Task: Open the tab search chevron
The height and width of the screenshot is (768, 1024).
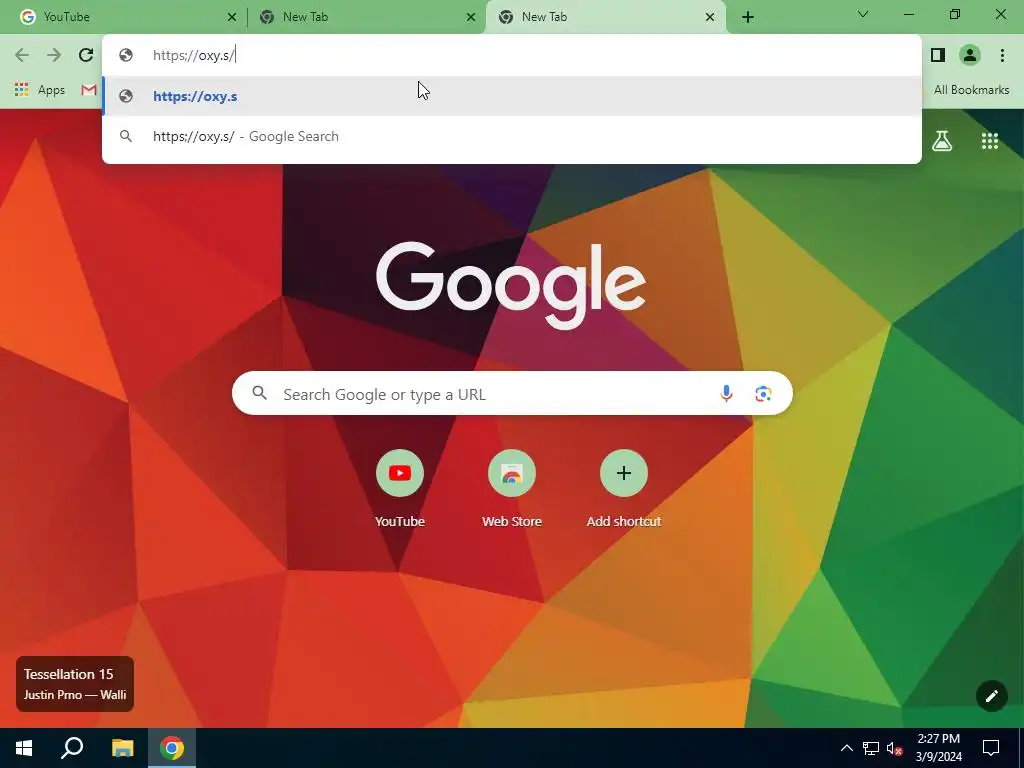Action: (x=863, y=14)
